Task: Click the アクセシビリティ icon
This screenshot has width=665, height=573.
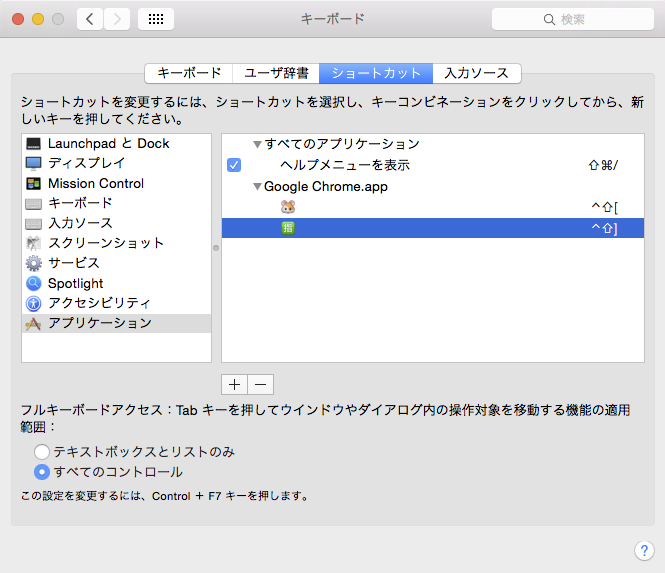Action: 34,303
